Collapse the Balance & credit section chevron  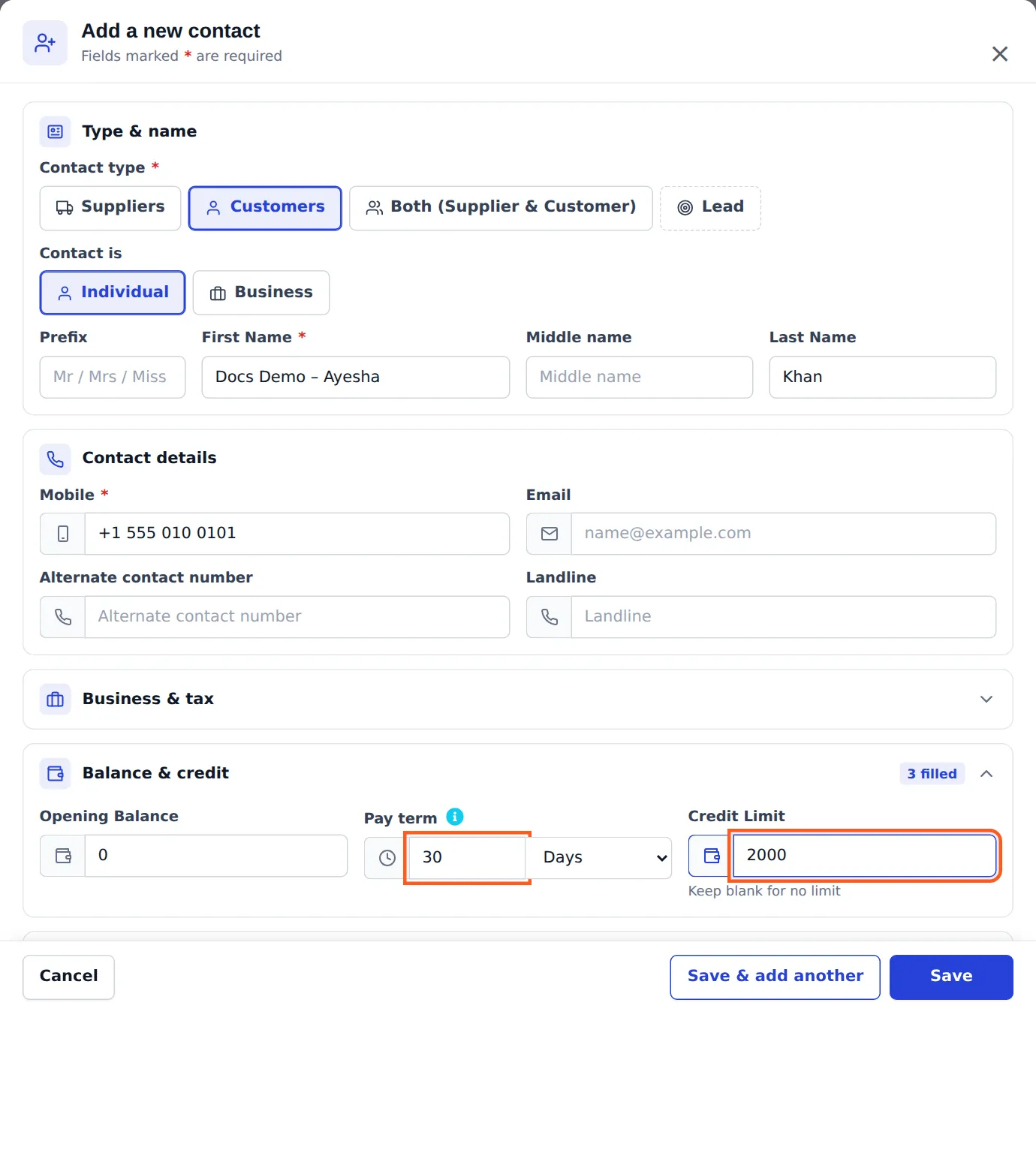tap(986, 774)
